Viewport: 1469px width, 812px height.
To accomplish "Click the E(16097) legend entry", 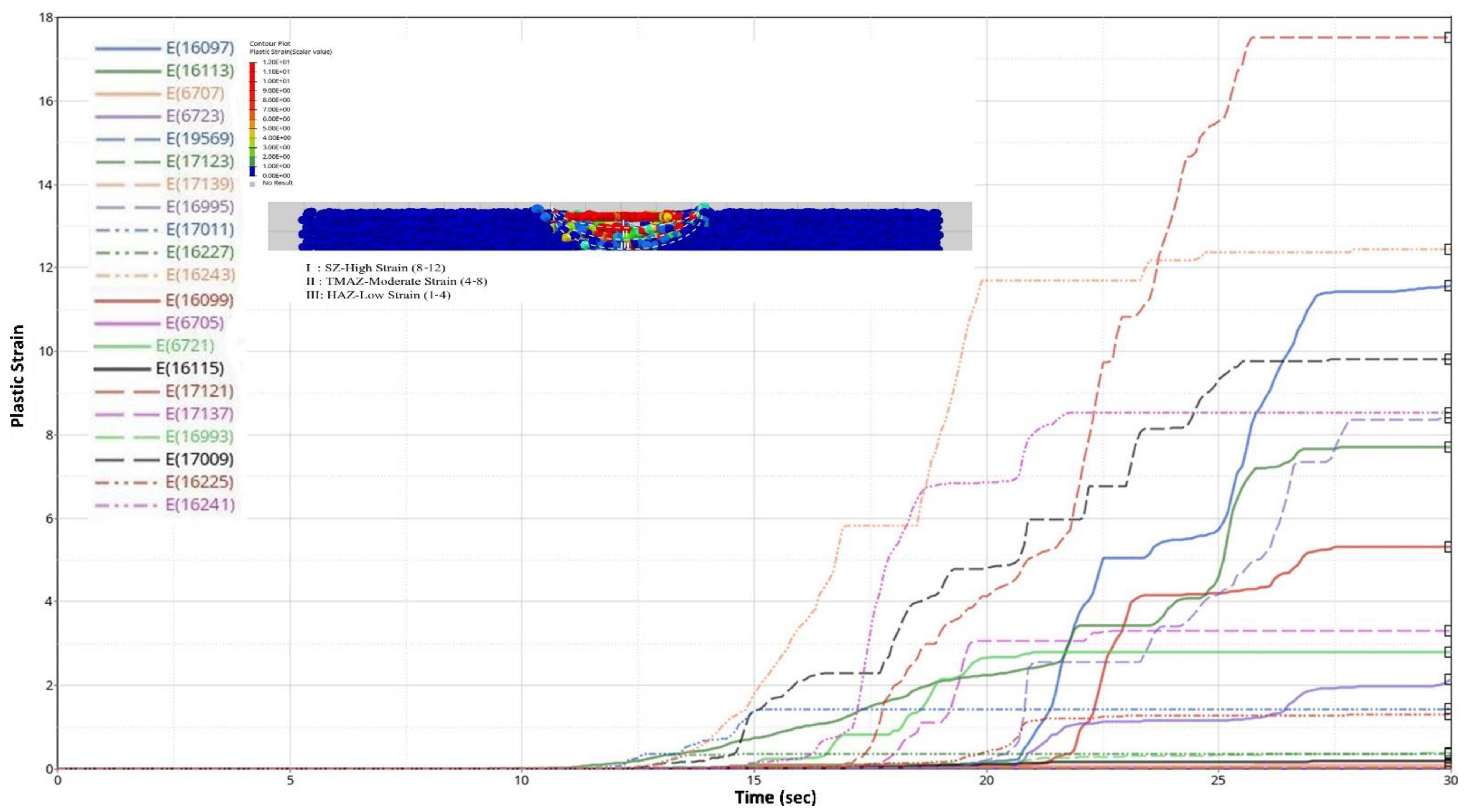I will click(x=199, y=48).
